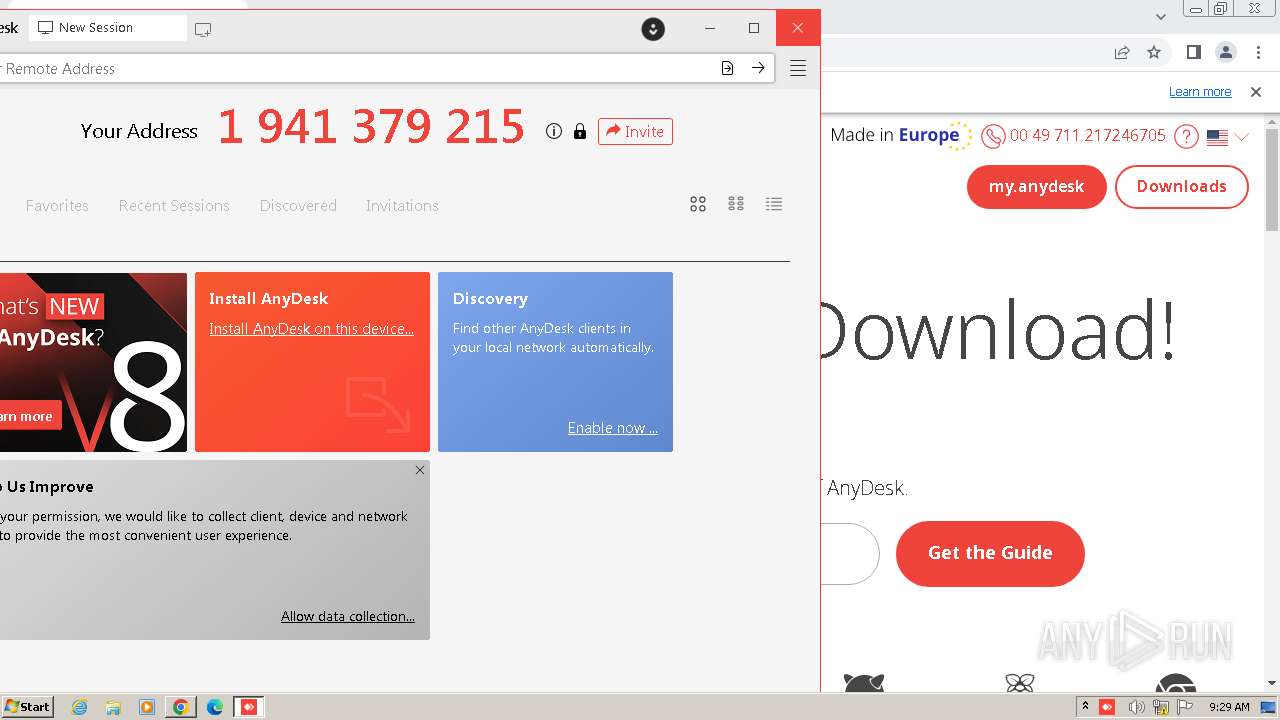Click the Install AnyDesk card heading
This screenshot has width=1280, height=720.
tap(268, 299)
